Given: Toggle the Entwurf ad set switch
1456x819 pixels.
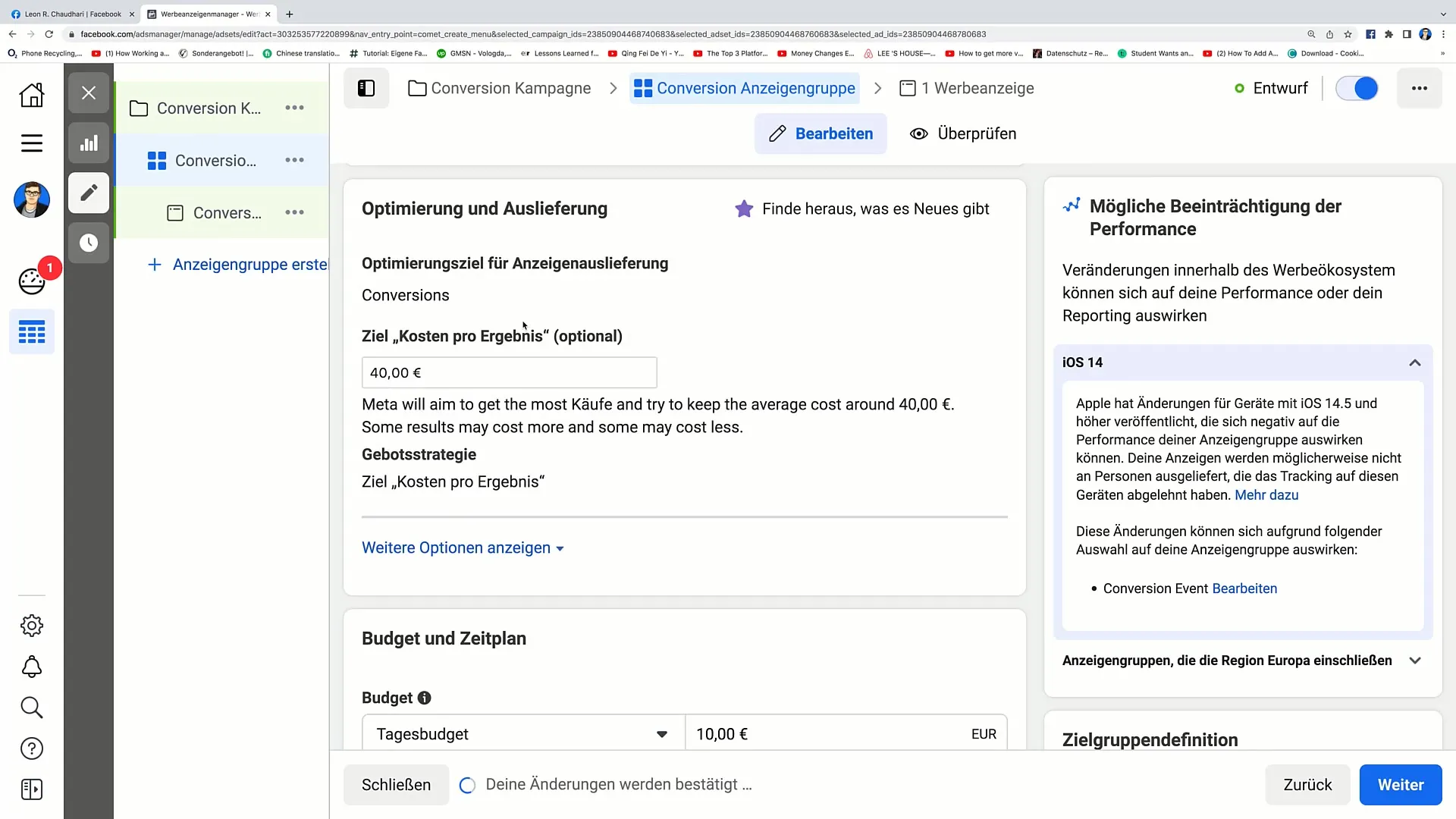Looking at the screenshot, I should [x=1357, y=89].
